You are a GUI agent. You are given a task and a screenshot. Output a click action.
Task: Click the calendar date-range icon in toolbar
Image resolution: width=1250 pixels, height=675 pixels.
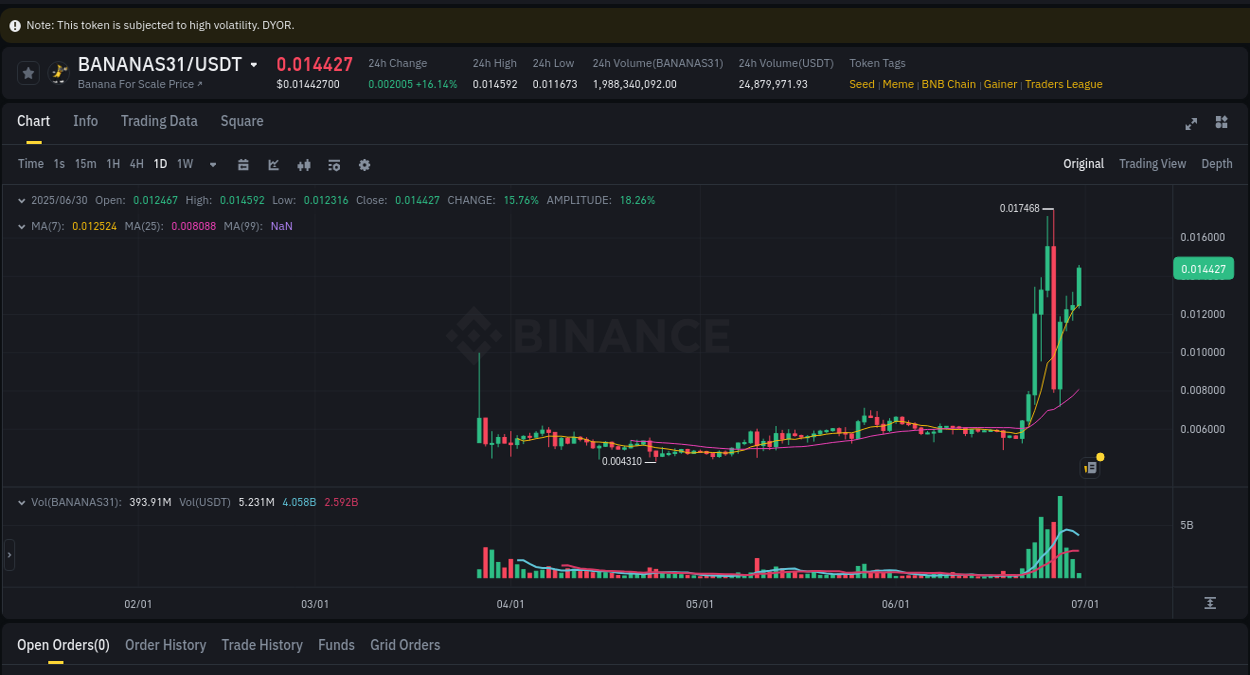click(243, 164)
